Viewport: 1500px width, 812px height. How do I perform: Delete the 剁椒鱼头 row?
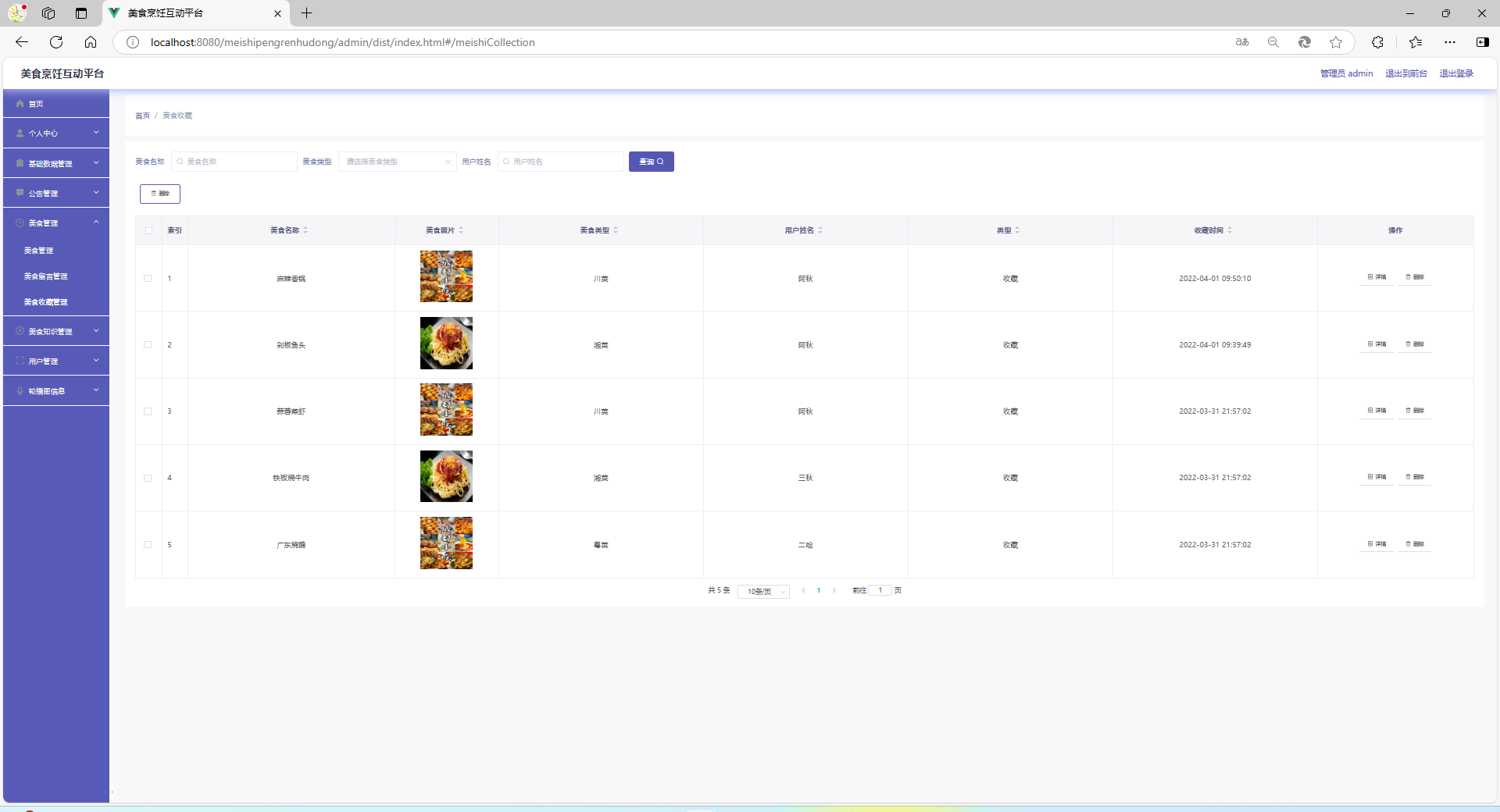(x=1415, y=344)
